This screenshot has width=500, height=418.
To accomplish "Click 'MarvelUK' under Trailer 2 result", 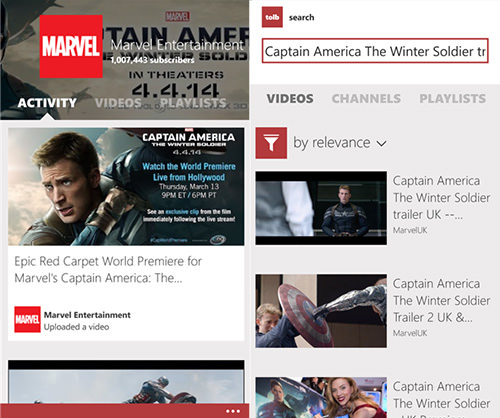I will pyautogui.click(x=410, y=333).
